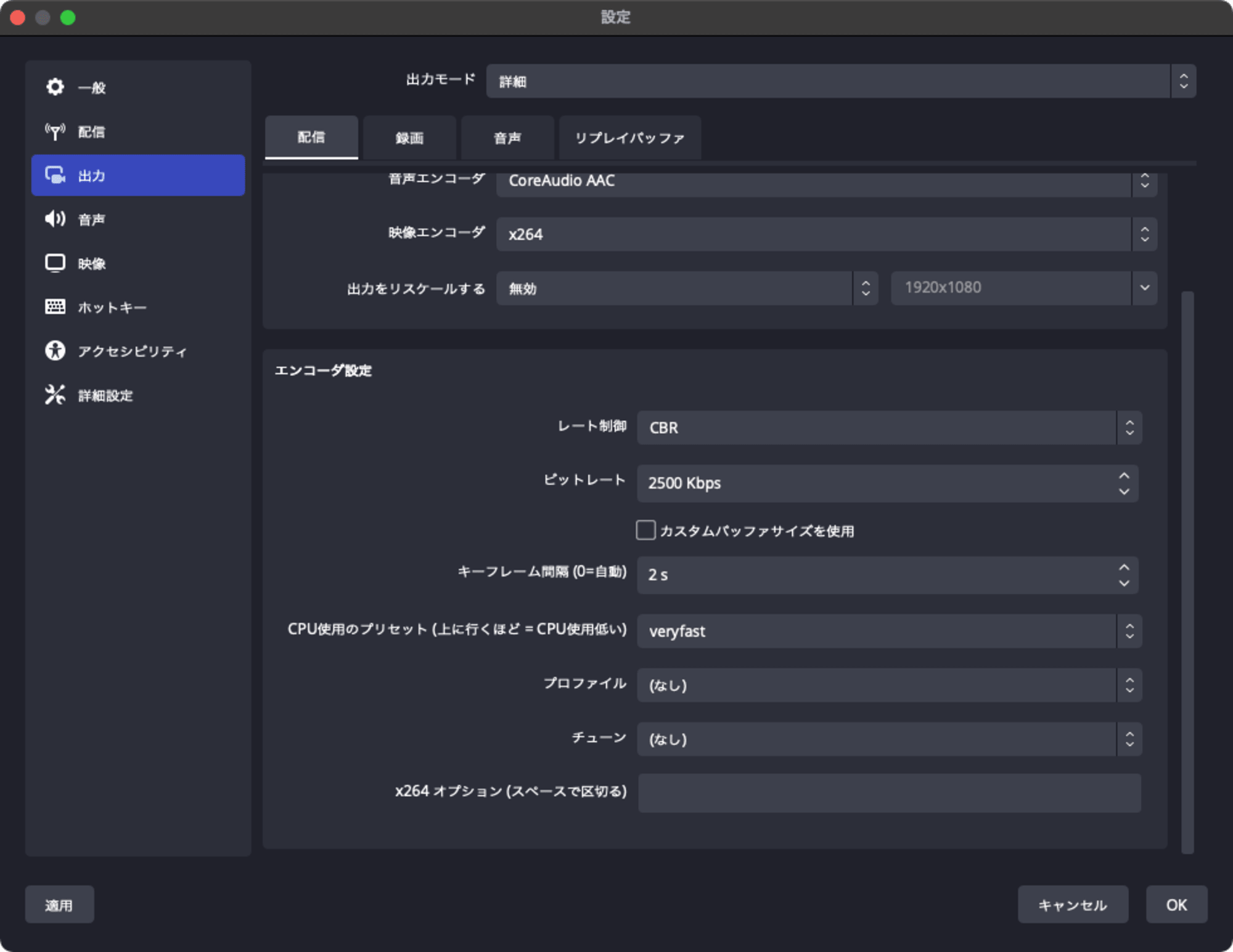
Task: Enable カスタムバッファサイズを使用 checkbox
Action: pyautogui.click(x=645, y=530)
